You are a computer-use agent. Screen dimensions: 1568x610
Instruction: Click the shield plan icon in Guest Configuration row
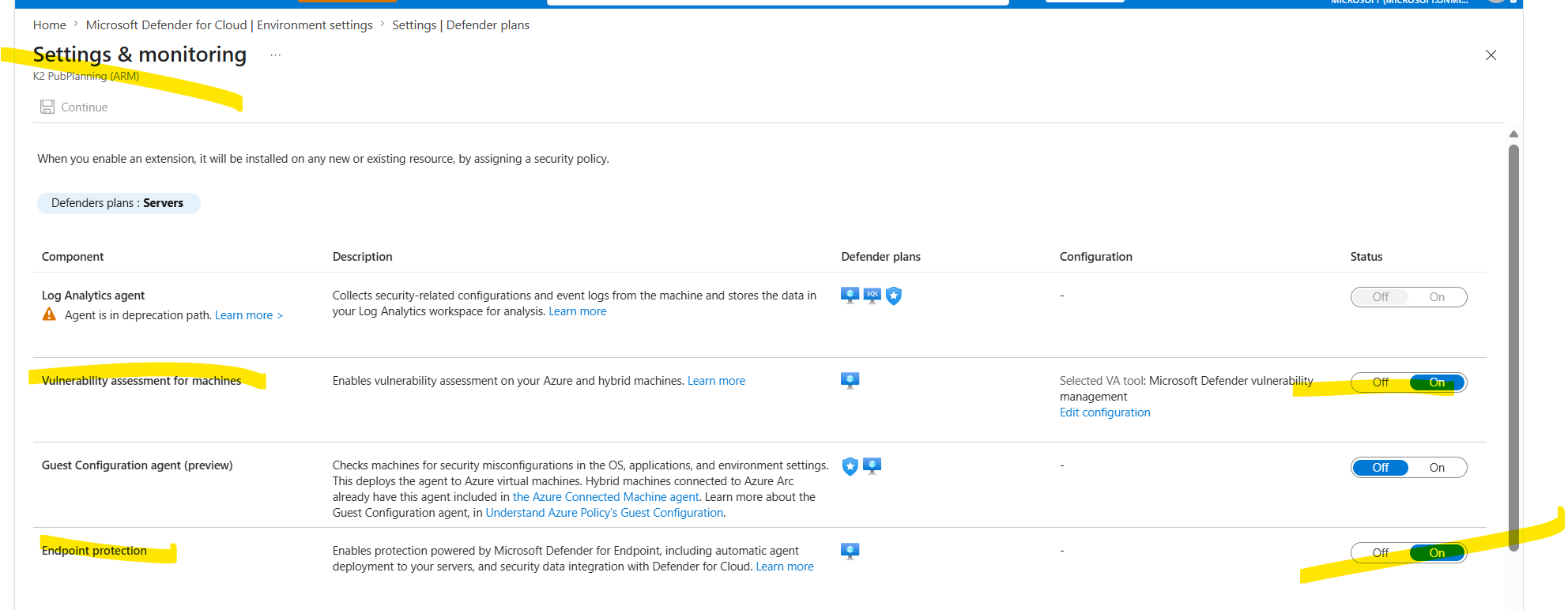click(x=850, y=466)
